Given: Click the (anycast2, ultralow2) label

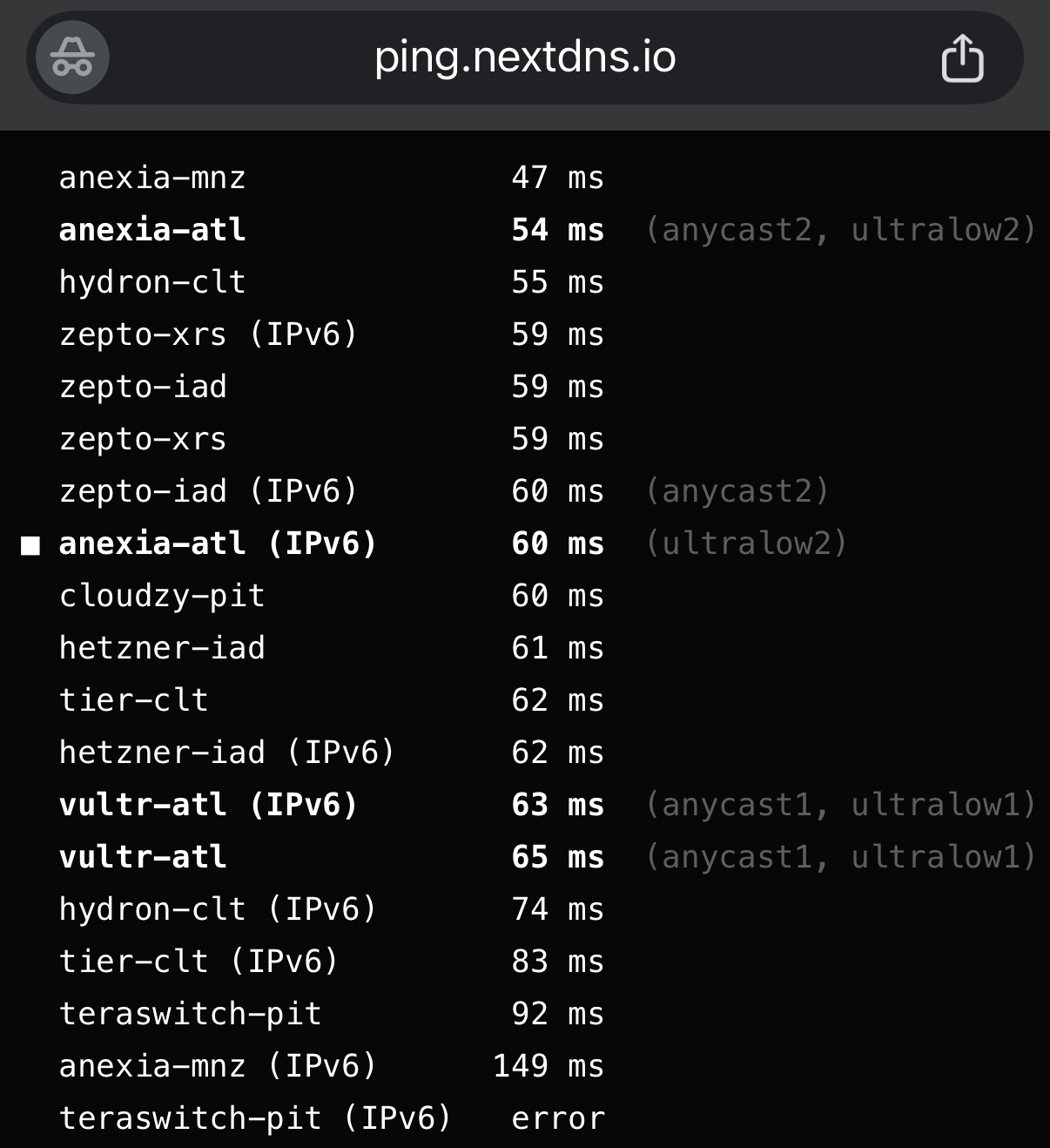Looking at the screenshot, I should pos(840,230).
